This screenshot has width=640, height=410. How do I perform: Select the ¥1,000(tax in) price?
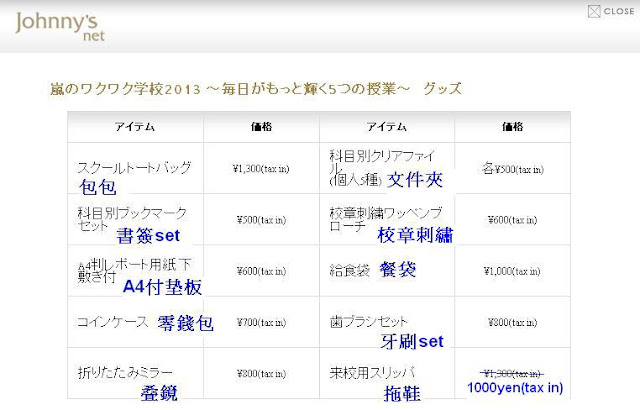click(512, 271)
